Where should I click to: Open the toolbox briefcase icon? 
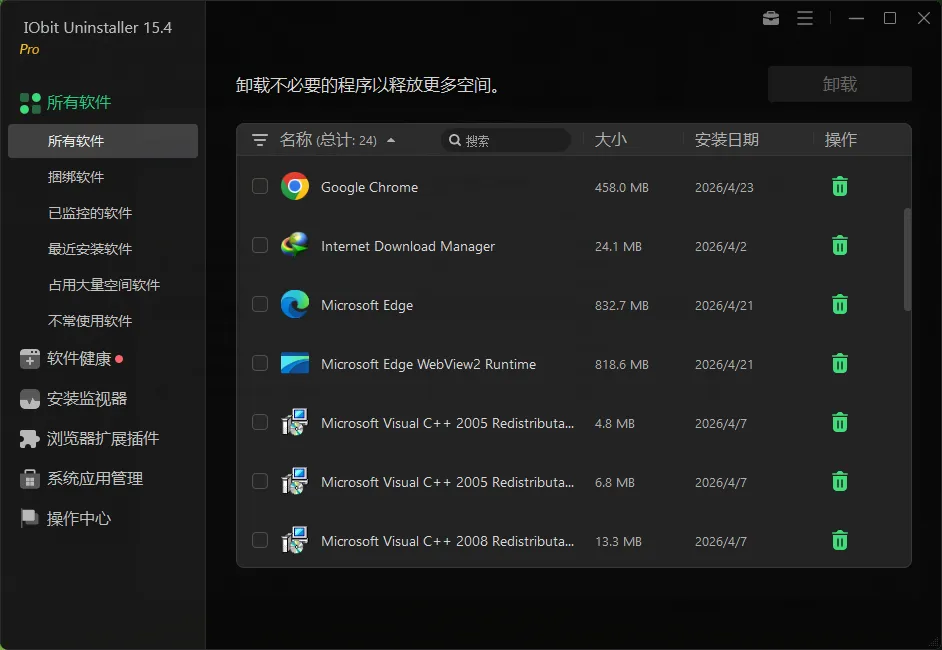point(771,19)
